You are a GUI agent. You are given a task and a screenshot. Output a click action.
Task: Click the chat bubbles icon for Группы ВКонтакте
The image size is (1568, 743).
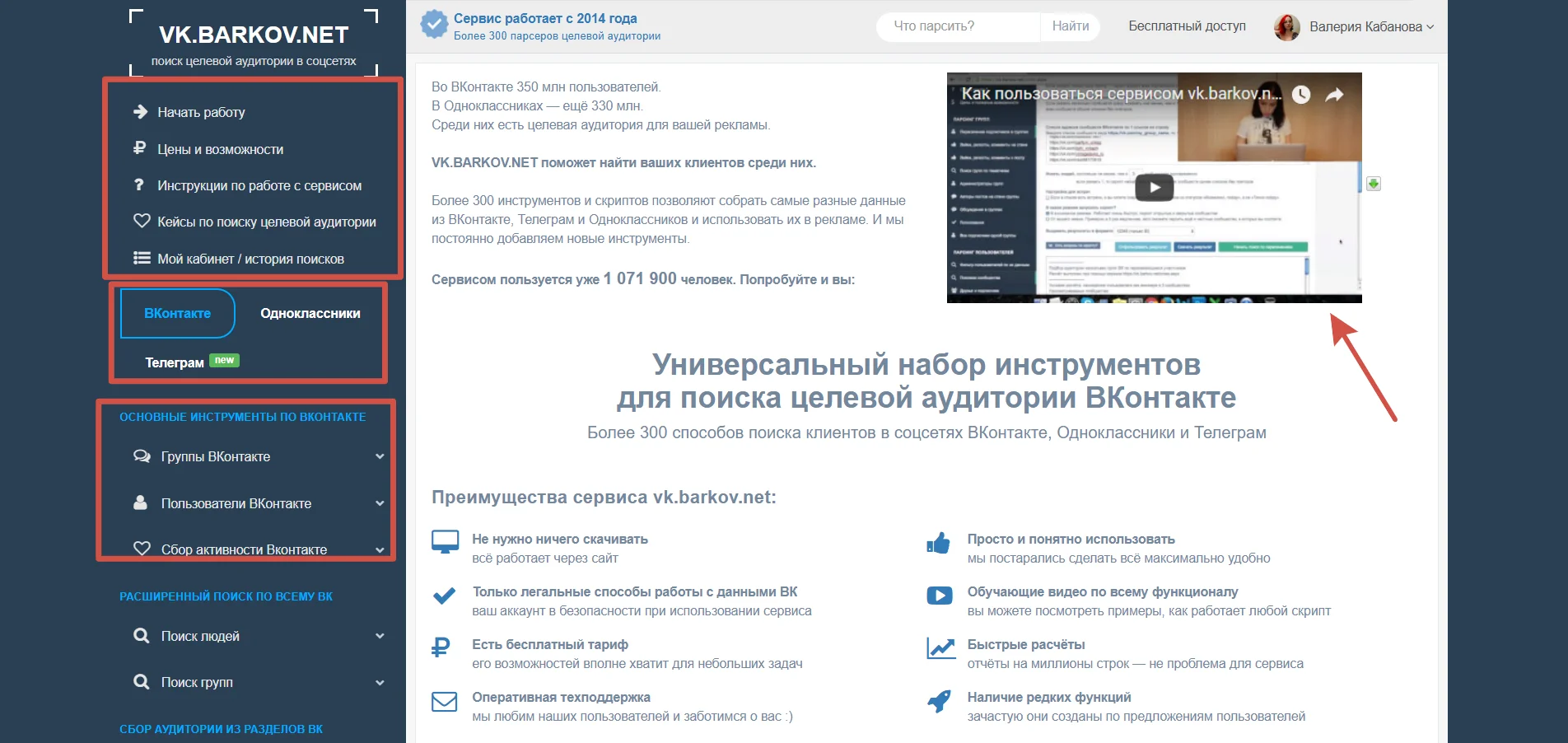142,456
